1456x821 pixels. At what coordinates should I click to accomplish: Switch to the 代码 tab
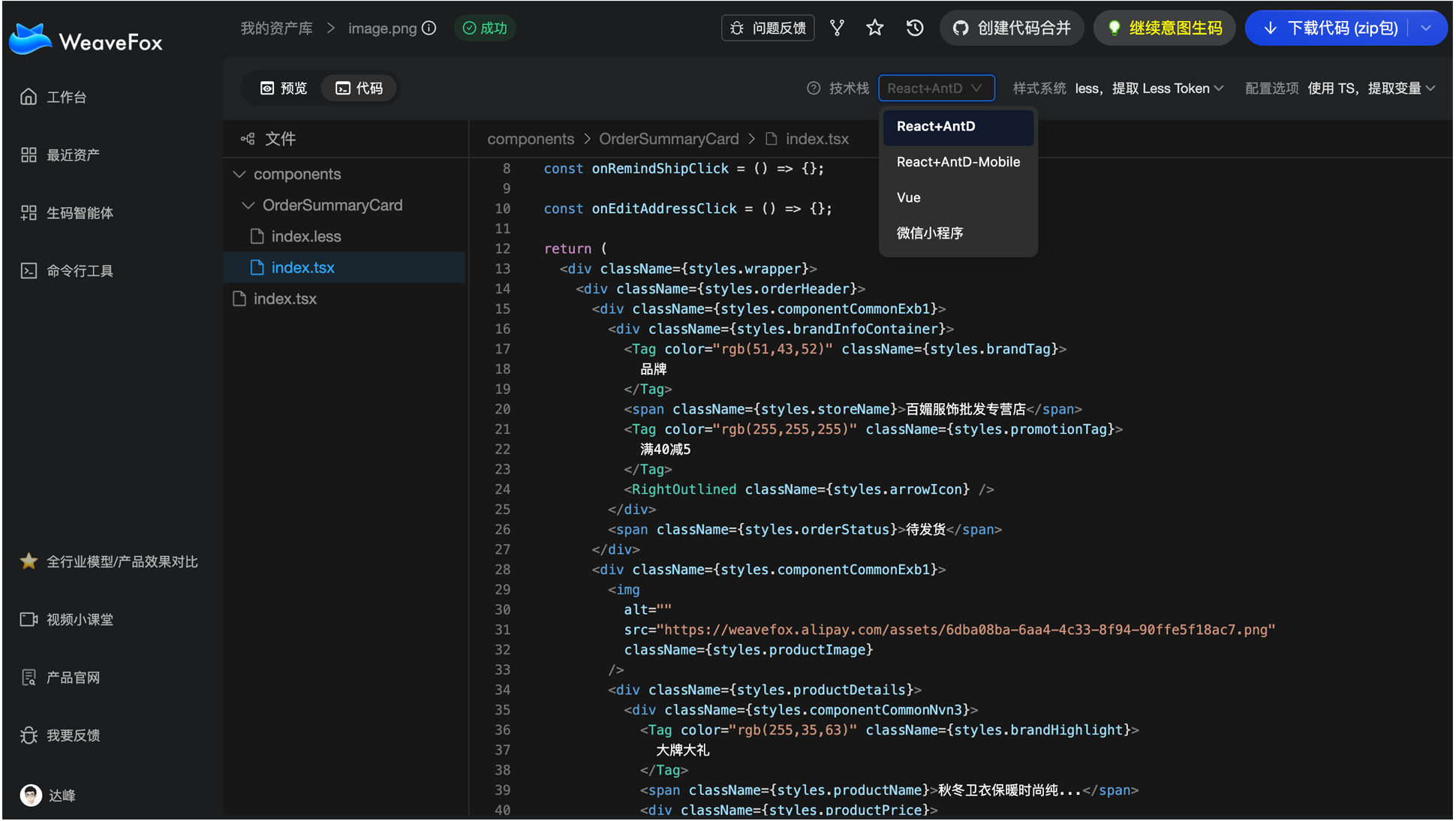click(359, 88)
